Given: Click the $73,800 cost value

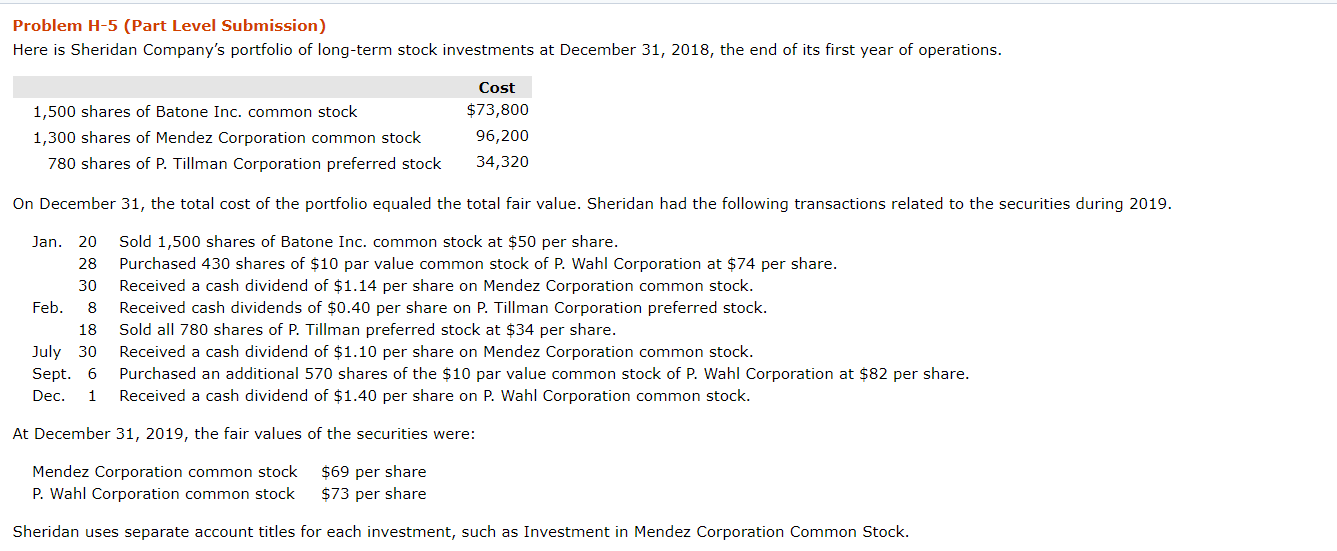Looking at the screenshot, I should [x=497, y=110].
